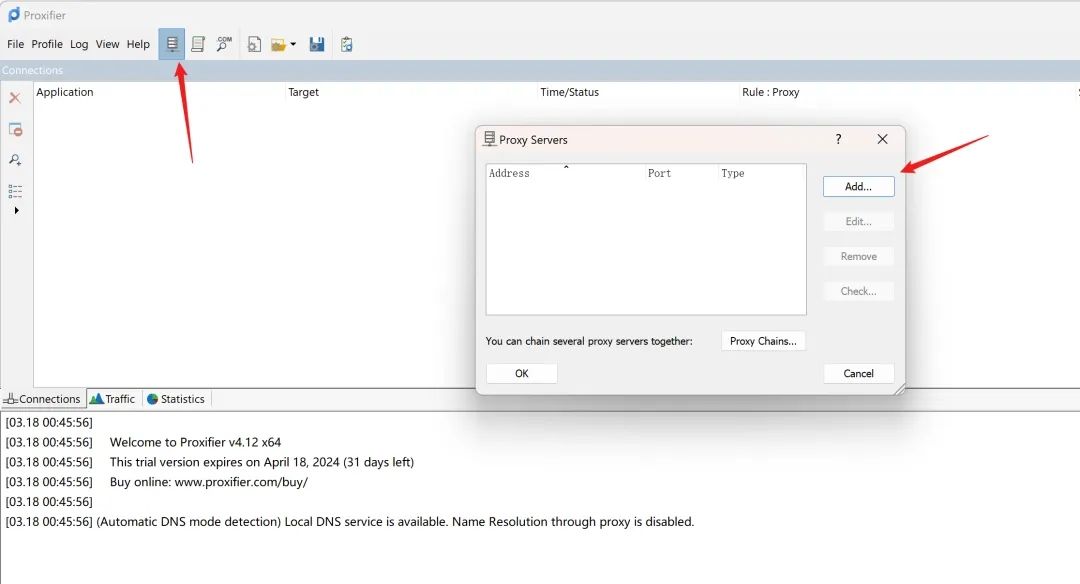The height and width of the screenshot is (584, 1080).
Task: Click the new profile document icon
Action: pyautogui.click(x=254, y=45)
